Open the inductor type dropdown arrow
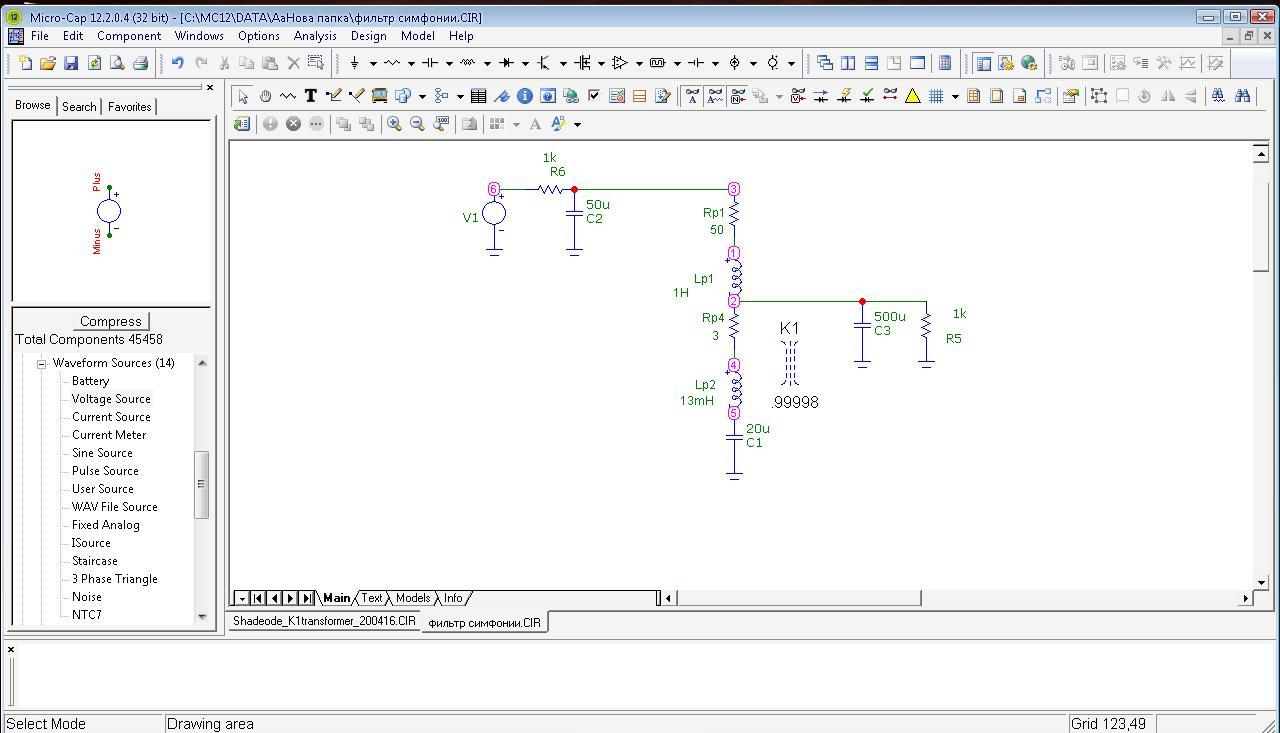Viewport: 1280px width, 733px height. click(487, 63)
